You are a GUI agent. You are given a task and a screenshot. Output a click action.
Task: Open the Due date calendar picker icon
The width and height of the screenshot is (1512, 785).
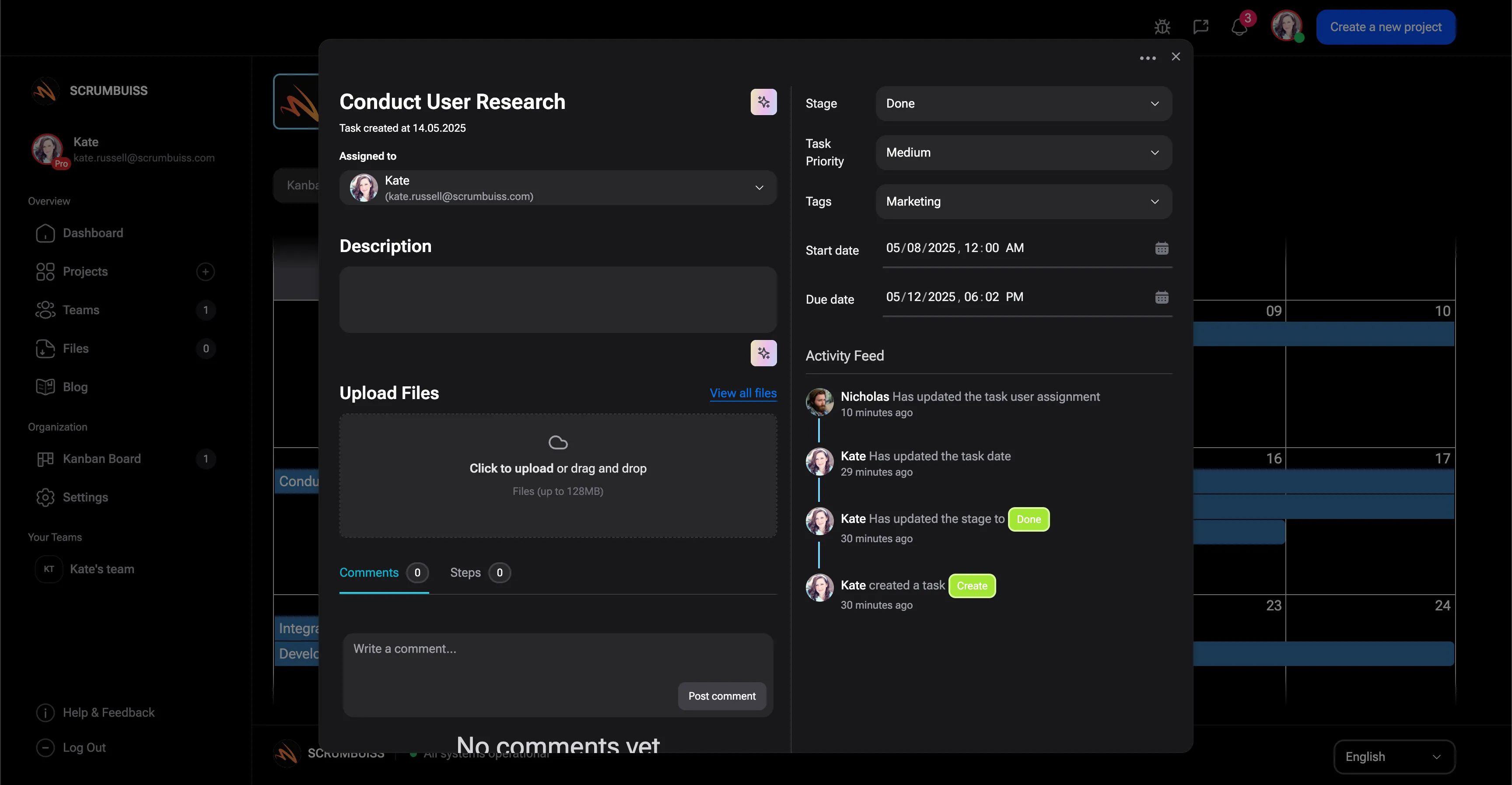1161,297
